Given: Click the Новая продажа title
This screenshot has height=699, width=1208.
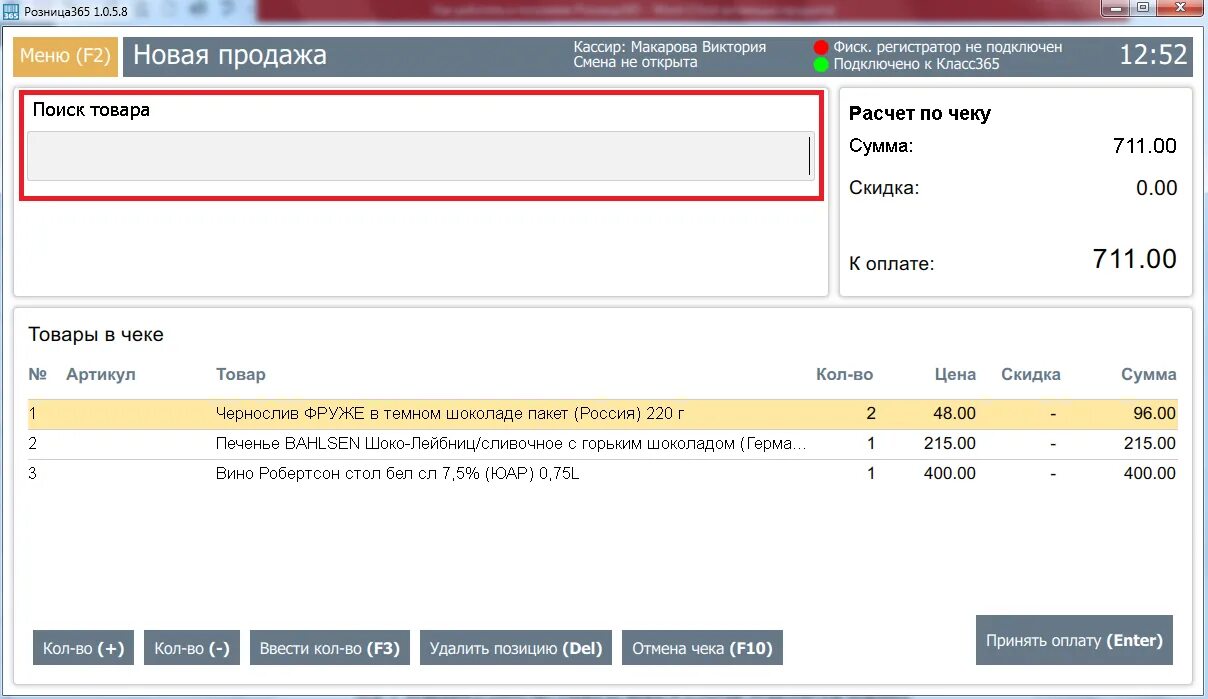Looking at the screenshot, I should coord(230,55).
